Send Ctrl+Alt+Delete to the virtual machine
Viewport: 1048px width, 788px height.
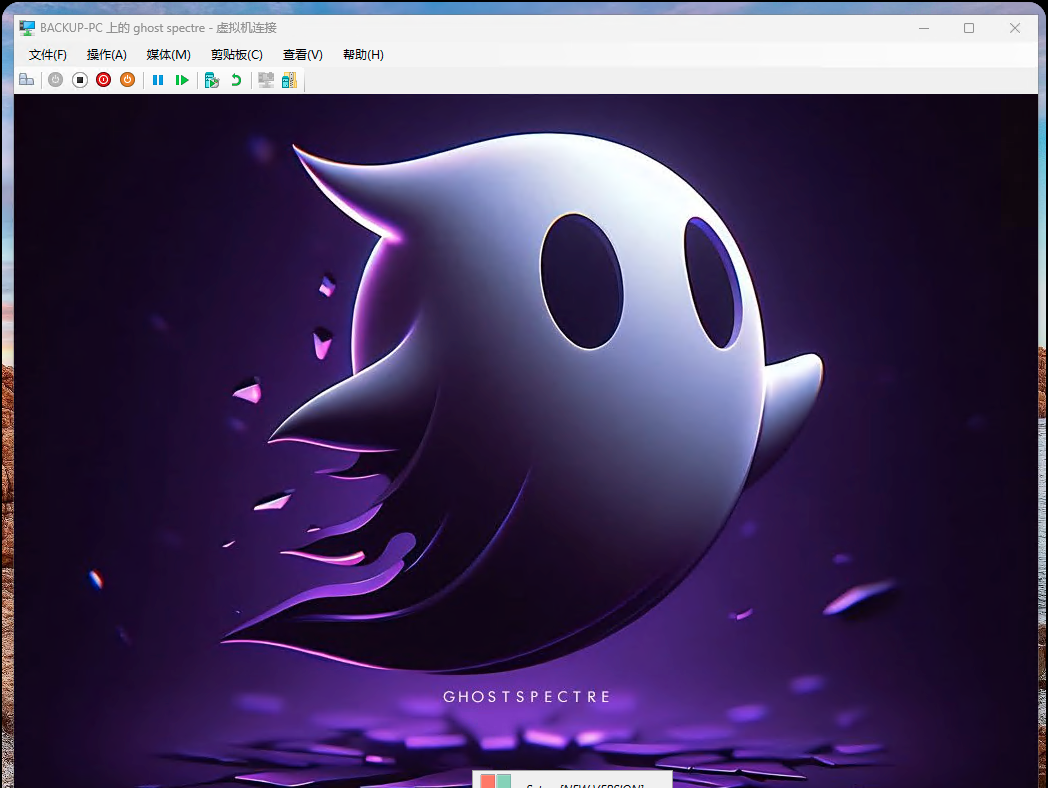click(x=26, y=80)
